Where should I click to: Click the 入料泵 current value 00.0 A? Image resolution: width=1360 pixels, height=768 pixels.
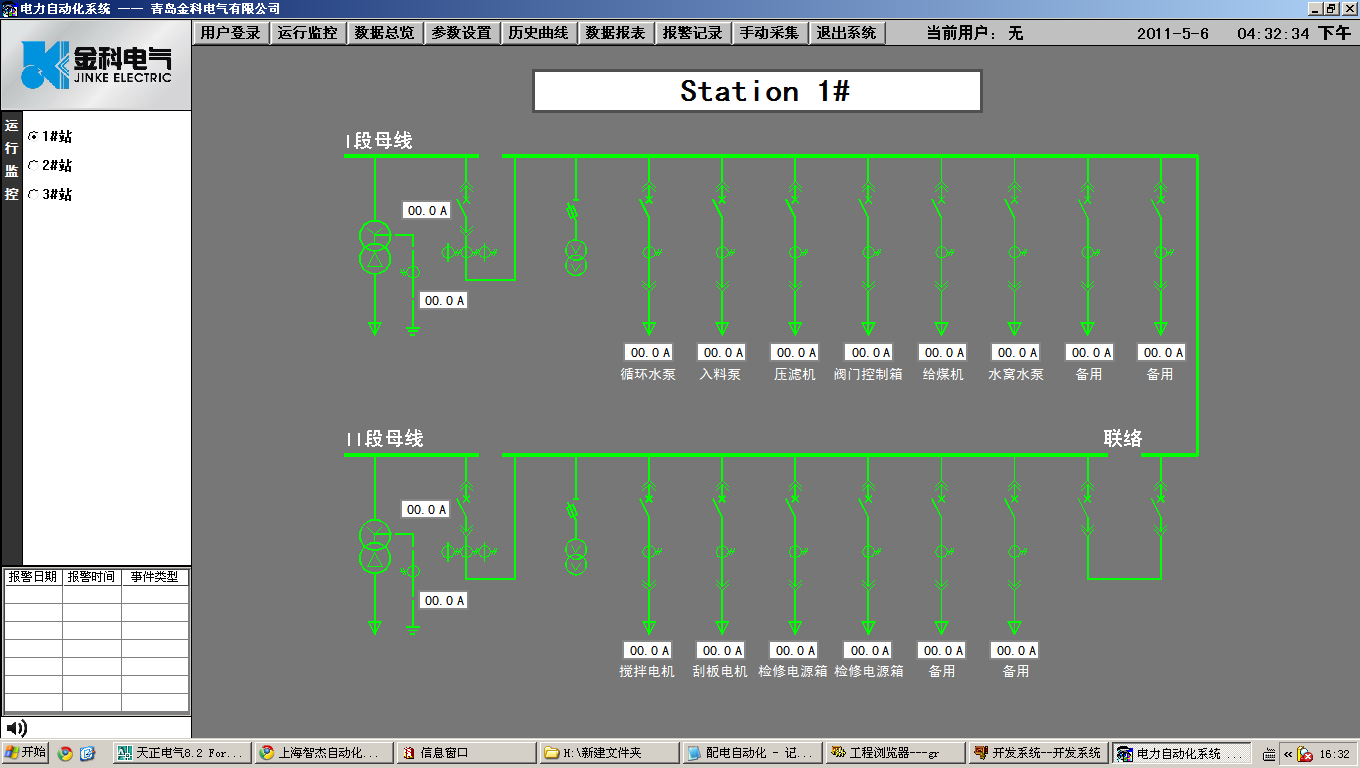(x=721, y=352)
